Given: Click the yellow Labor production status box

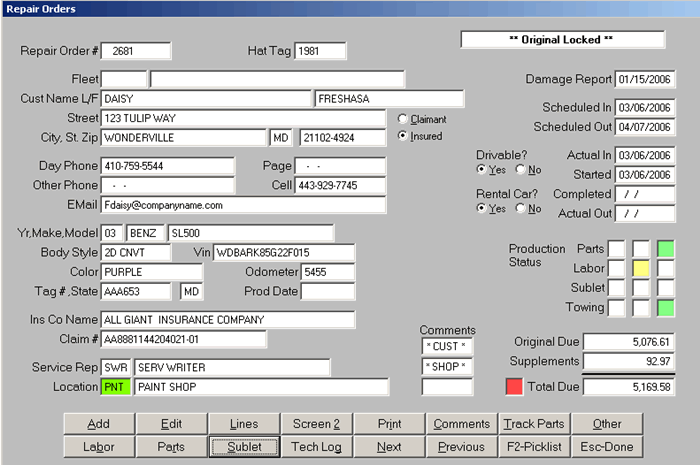Looking at the screenshot, I should pyautogui.click(x=640, y=268).
